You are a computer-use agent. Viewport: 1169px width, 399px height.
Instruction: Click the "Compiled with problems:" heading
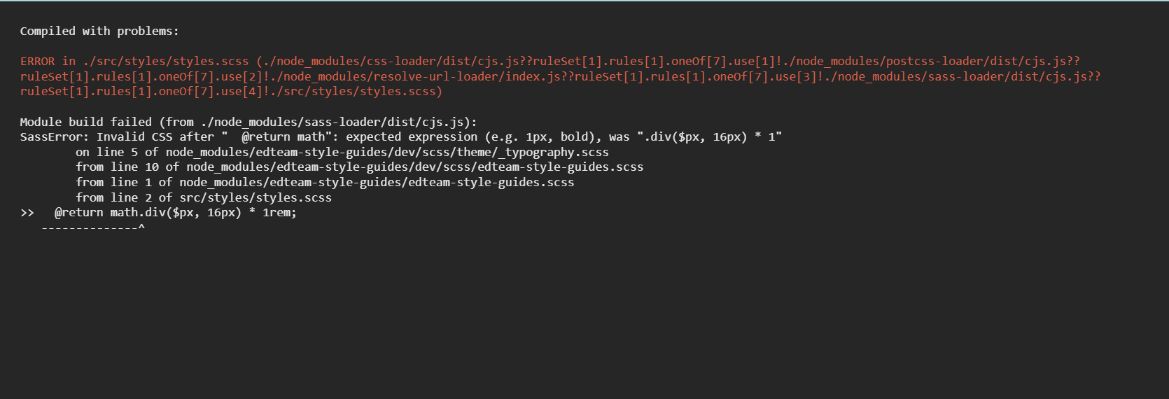(99, 31)
